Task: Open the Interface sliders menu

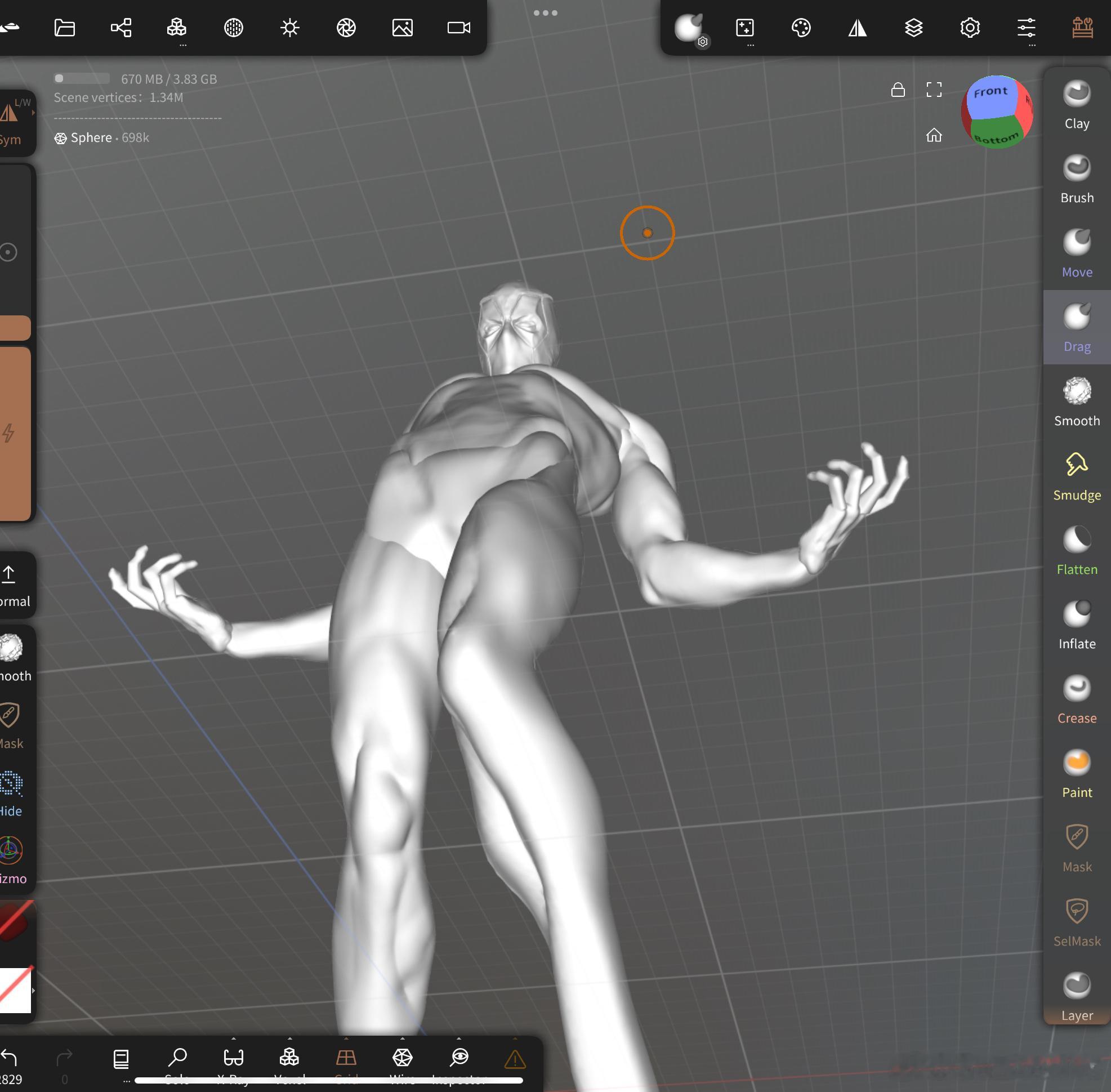Action: [x=1026, y=28]
